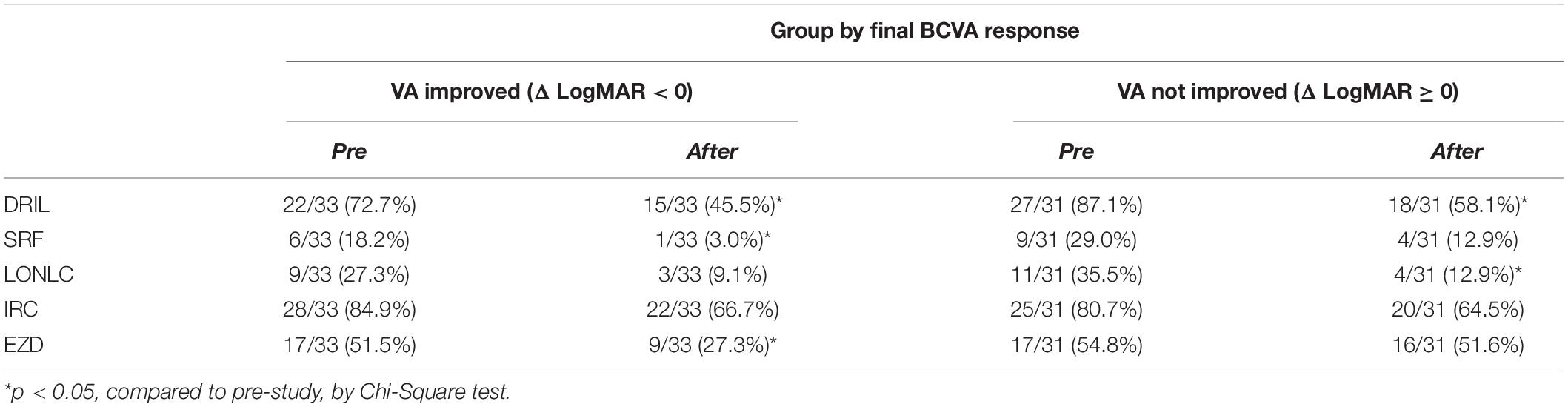Click the LONLC row label
1568x407 pixels.
point(39,274)
